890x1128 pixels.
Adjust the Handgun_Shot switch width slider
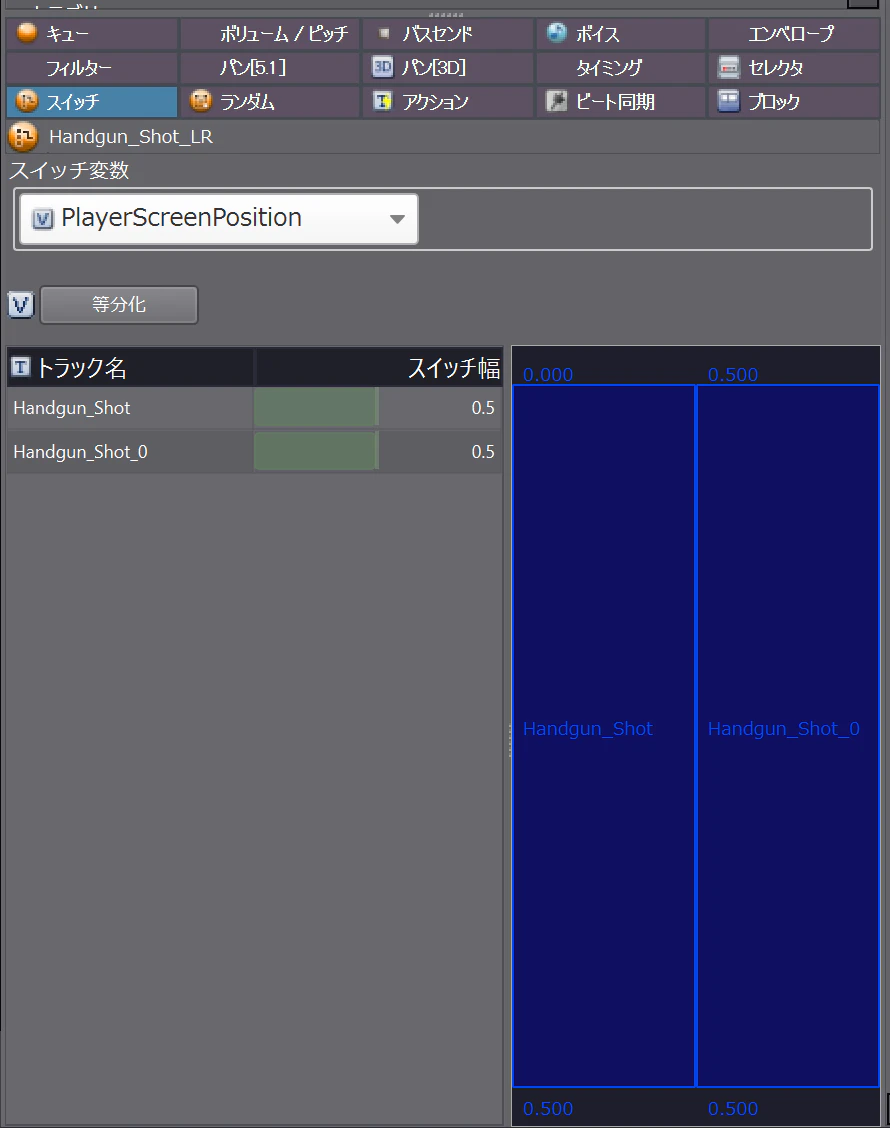(x=317, y=408)
